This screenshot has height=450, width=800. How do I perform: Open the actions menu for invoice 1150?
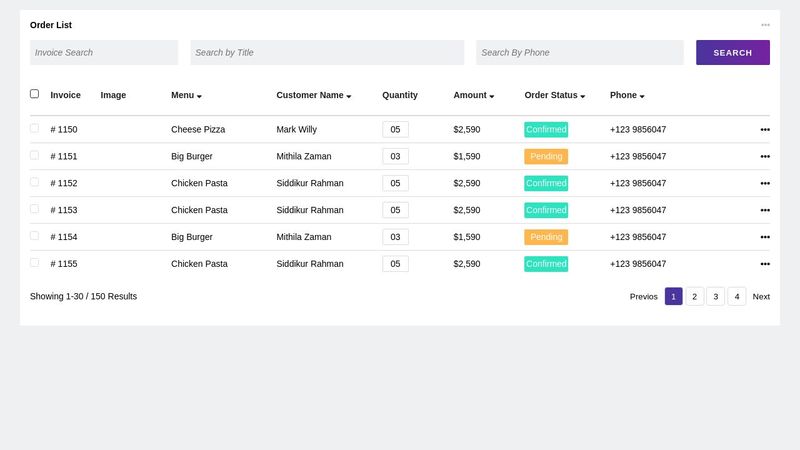[765, 130]
